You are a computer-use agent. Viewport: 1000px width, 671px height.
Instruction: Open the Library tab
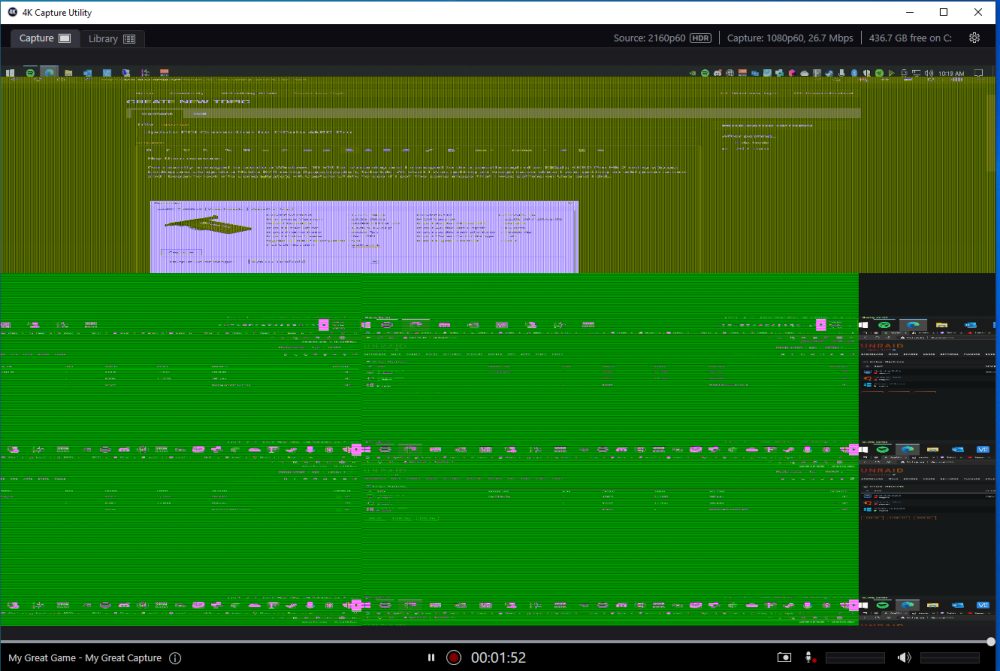(x=112, y=39)
